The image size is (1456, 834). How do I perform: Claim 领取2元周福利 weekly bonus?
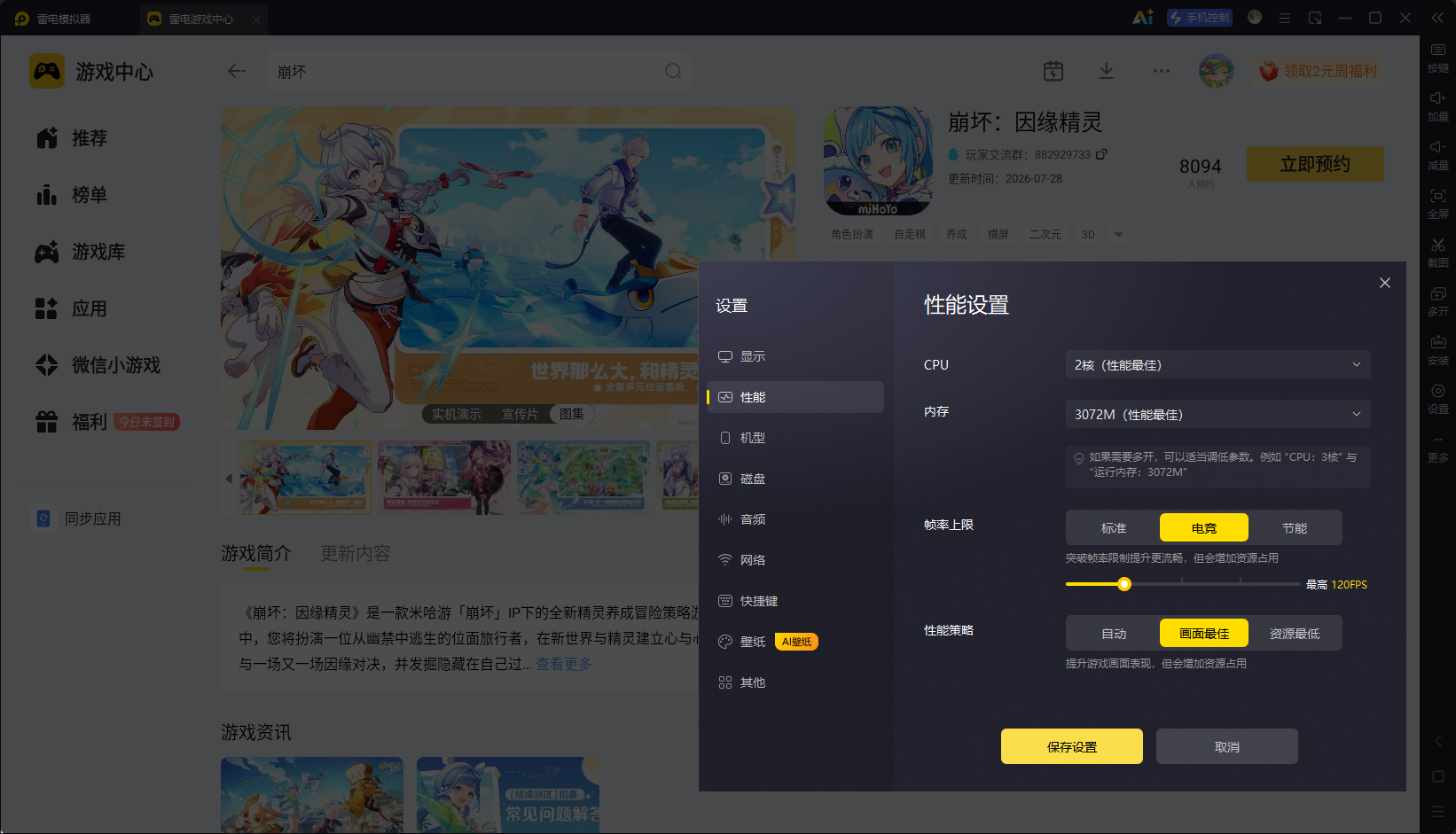1319,71
